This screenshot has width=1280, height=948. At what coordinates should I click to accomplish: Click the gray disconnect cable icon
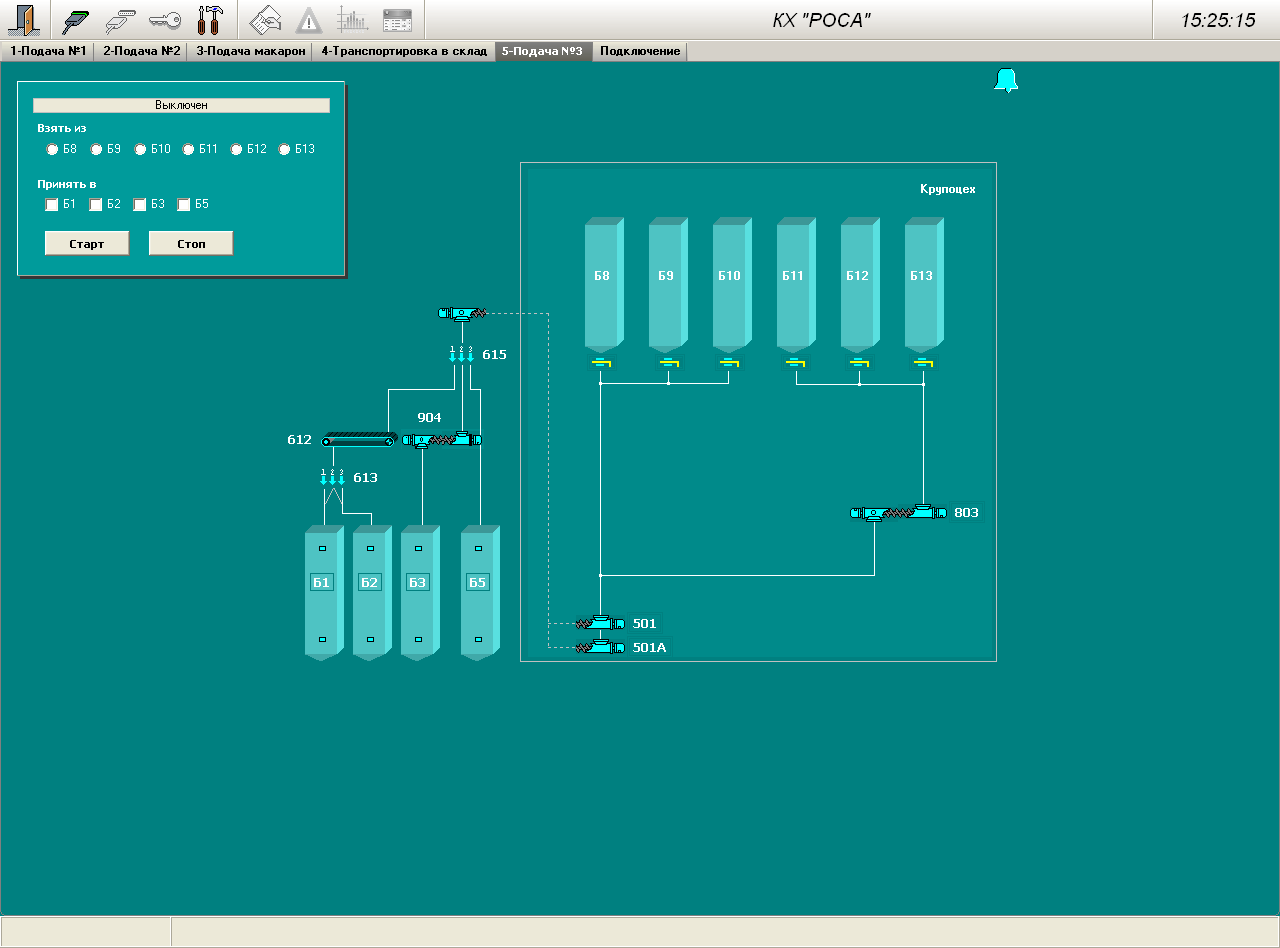point(121,20)
